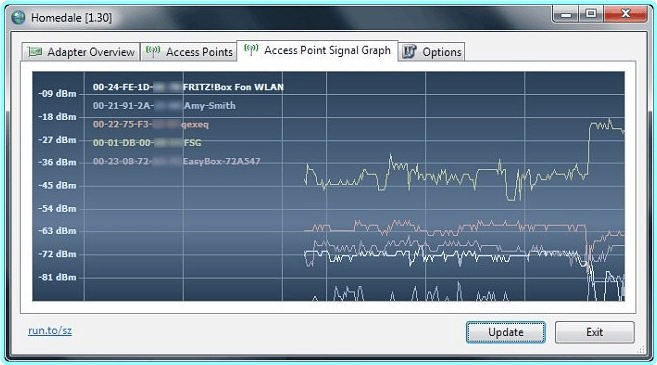Viewport: 657px width, 365px height.
Task: Open the run.to/sz link
Action: pyautogui.click(x=50, y=331)
